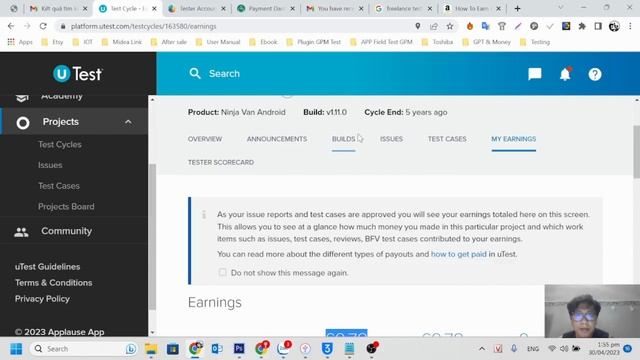
Task: Open Test Cases in the sidebar
Action: tap(59, 186)
